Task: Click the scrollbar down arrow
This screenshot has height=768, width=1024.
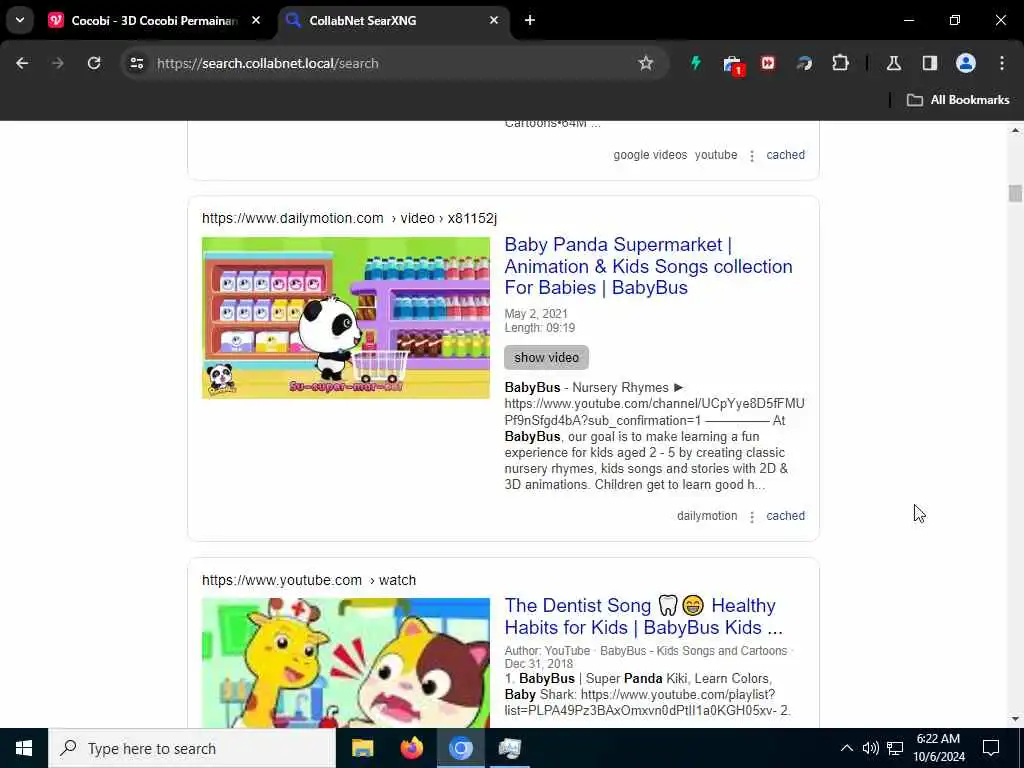Action: point(1015,719)
